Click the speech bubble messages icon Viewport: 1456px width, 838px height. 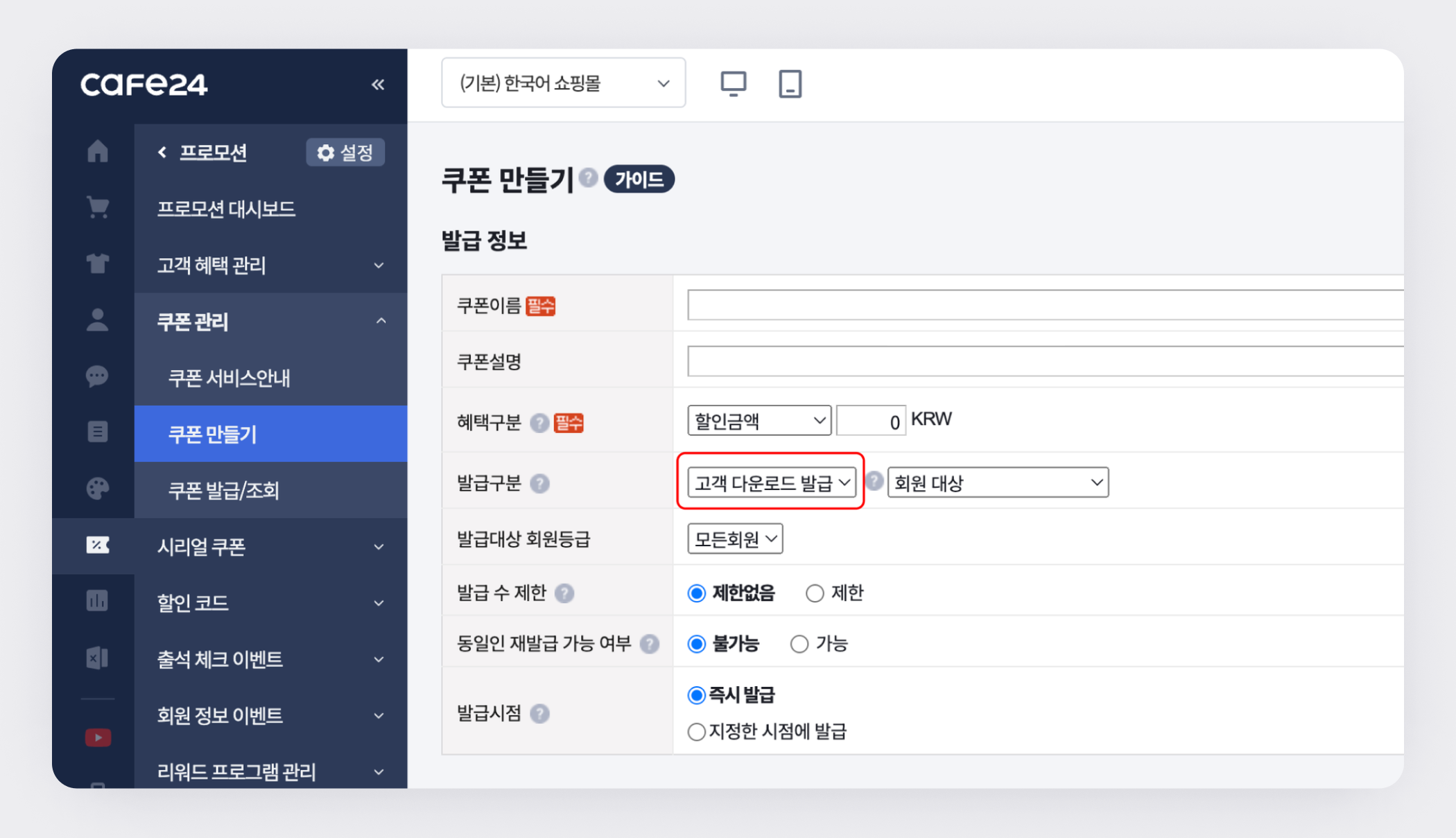tap(98, 376)
